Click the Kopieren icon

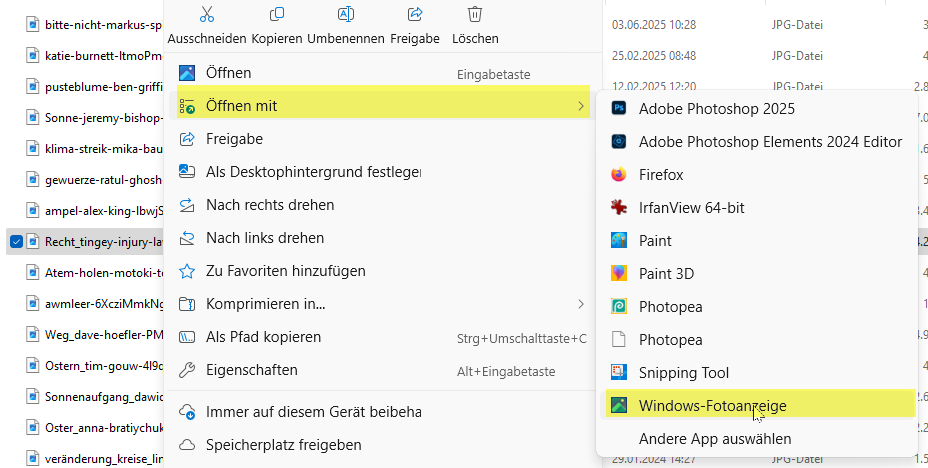277,15
